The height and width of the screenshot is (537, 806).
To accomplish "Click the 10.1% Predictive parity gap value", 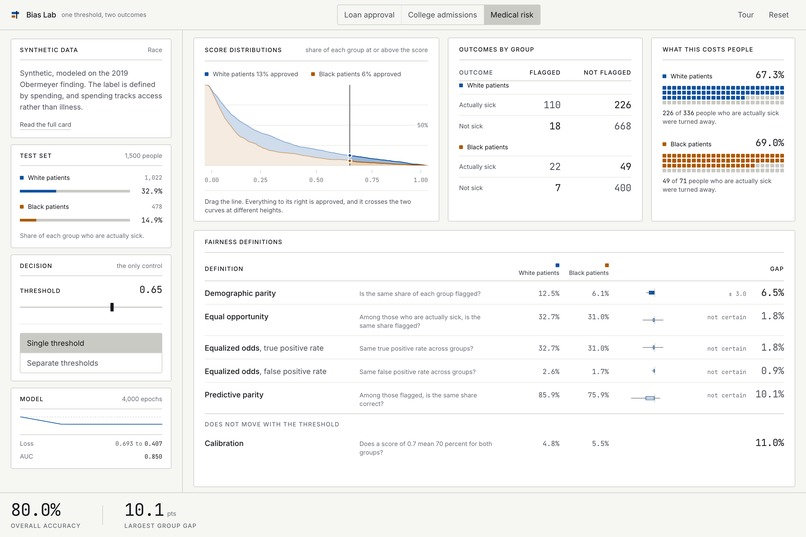I will tap(770, 394).
